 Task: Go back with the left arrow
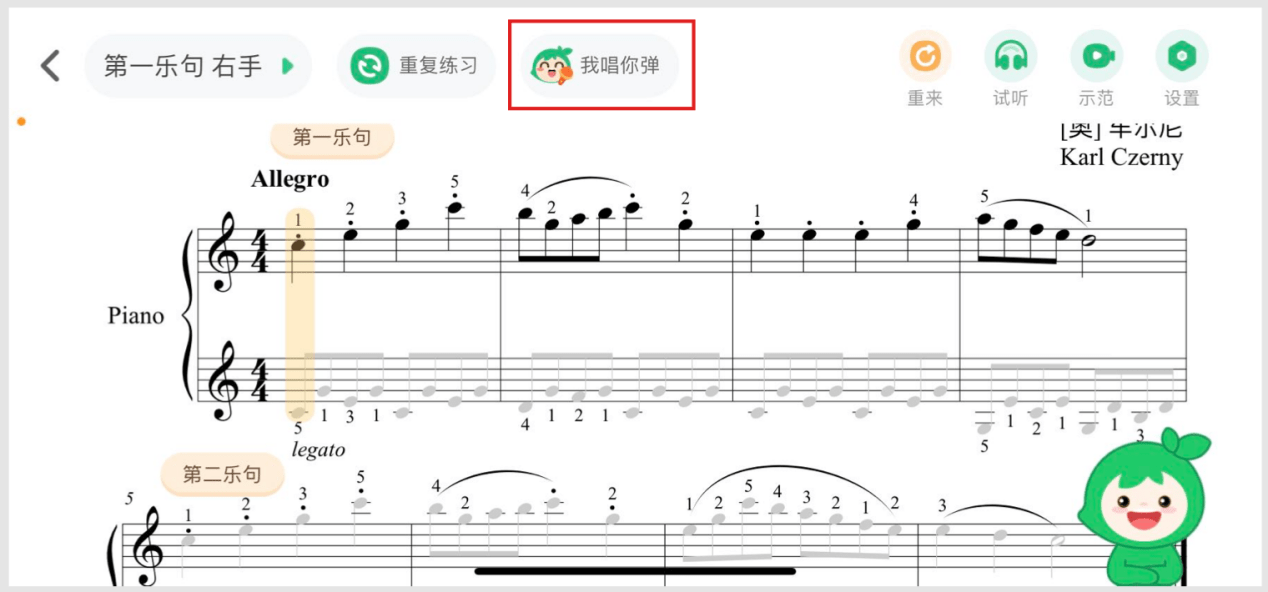[x=50, y=66]
